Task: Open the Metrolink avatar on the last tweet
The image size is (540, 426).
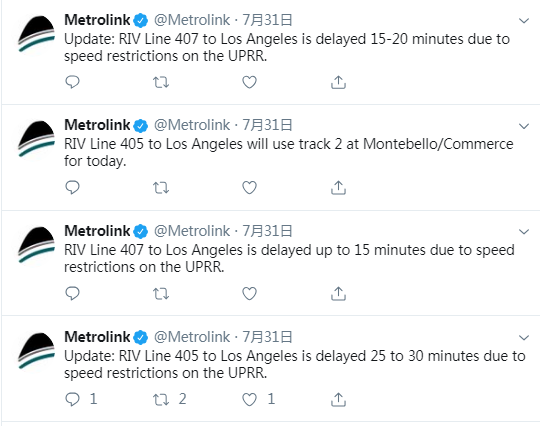Action: [37, 351]
